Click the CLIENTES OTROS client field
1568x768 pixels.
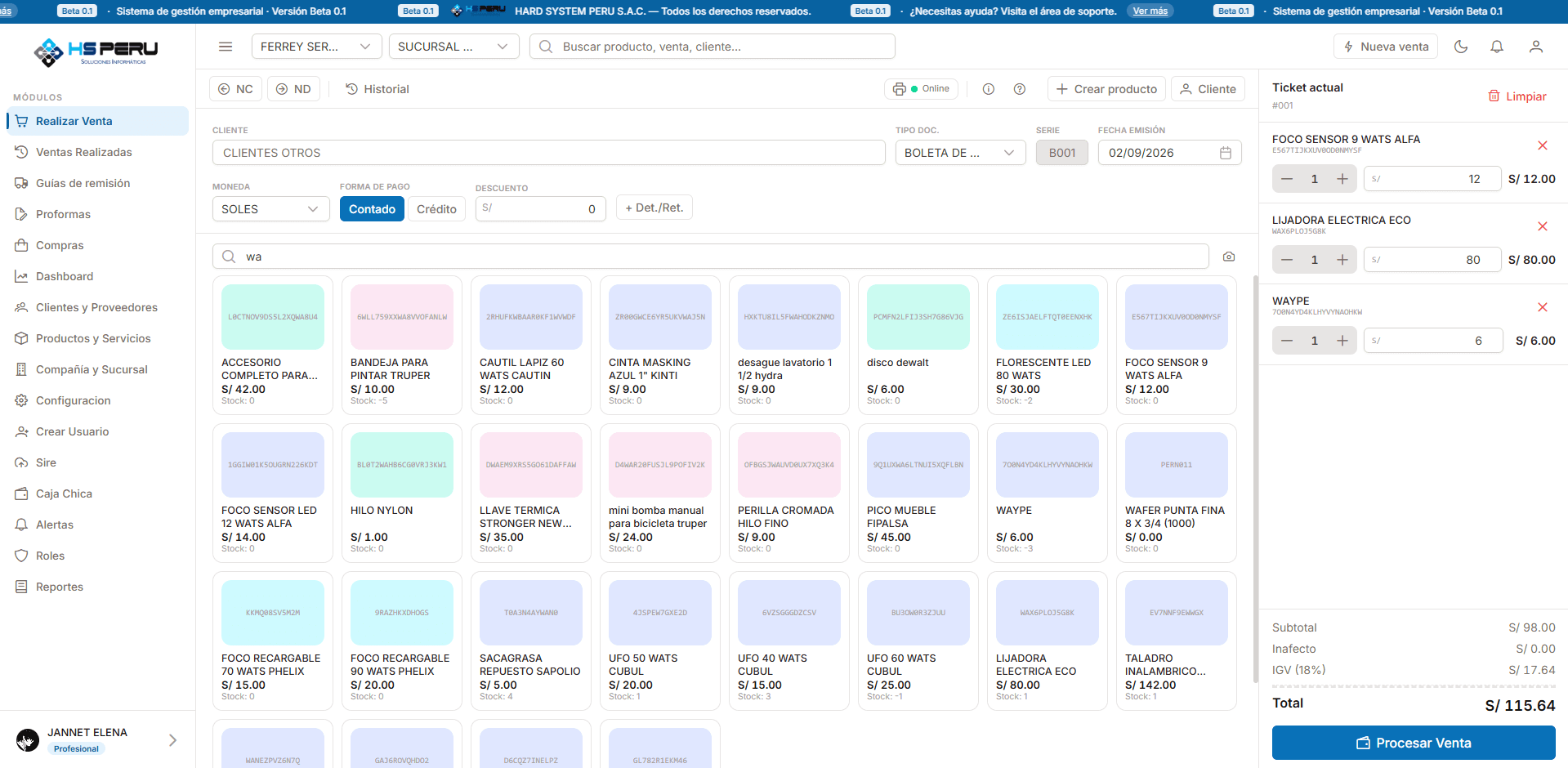(549, 153)
